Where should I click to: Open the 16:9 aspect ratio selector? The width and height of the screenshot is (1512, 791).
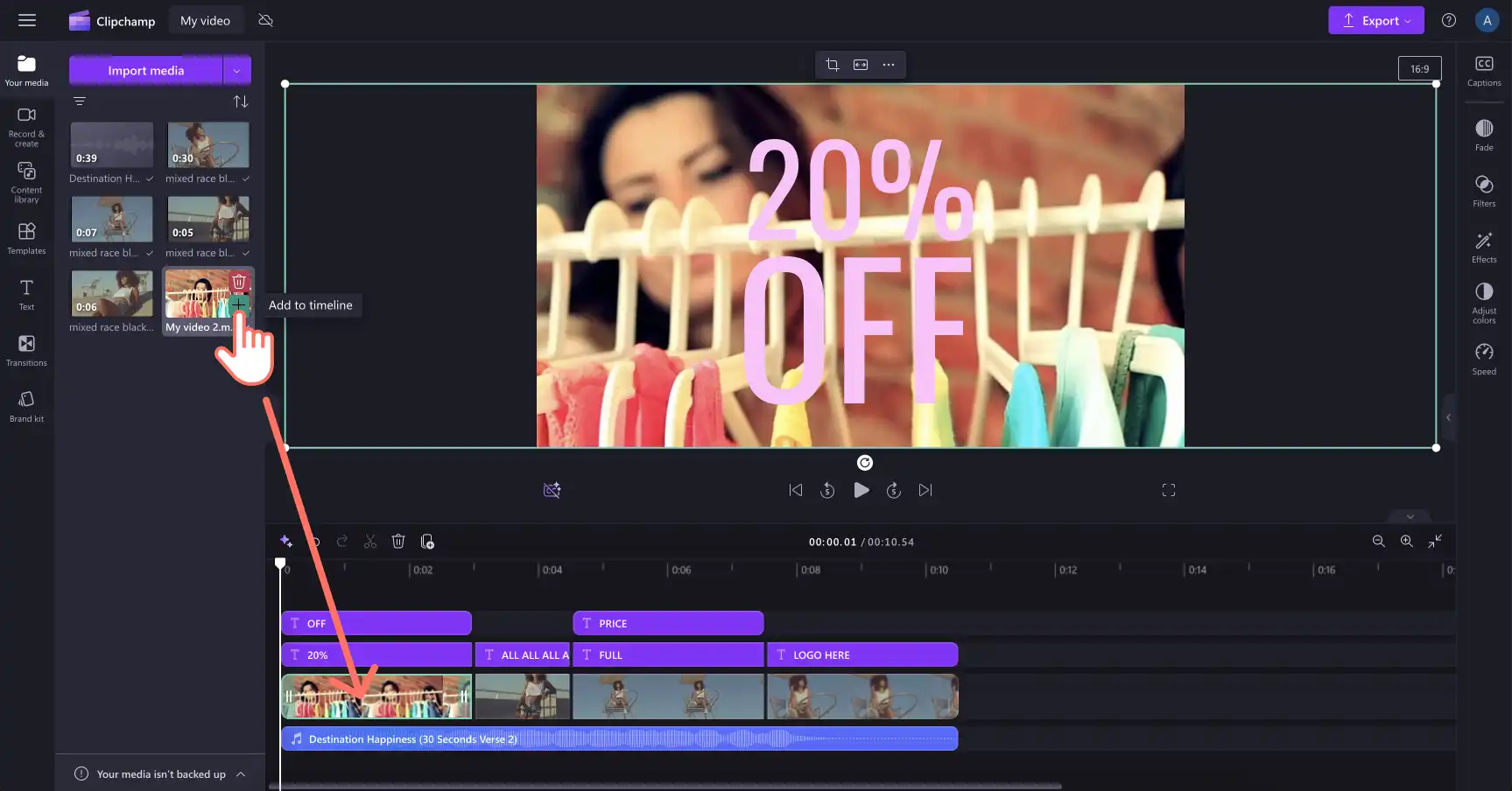[1419, 69]
